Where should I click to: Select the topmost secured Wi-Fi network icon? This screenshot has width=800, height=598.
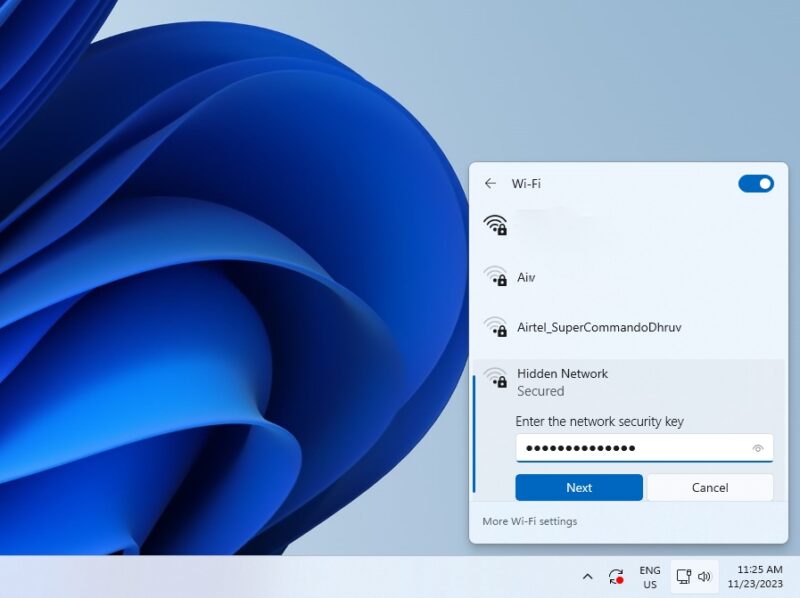(x=498, y=227)
